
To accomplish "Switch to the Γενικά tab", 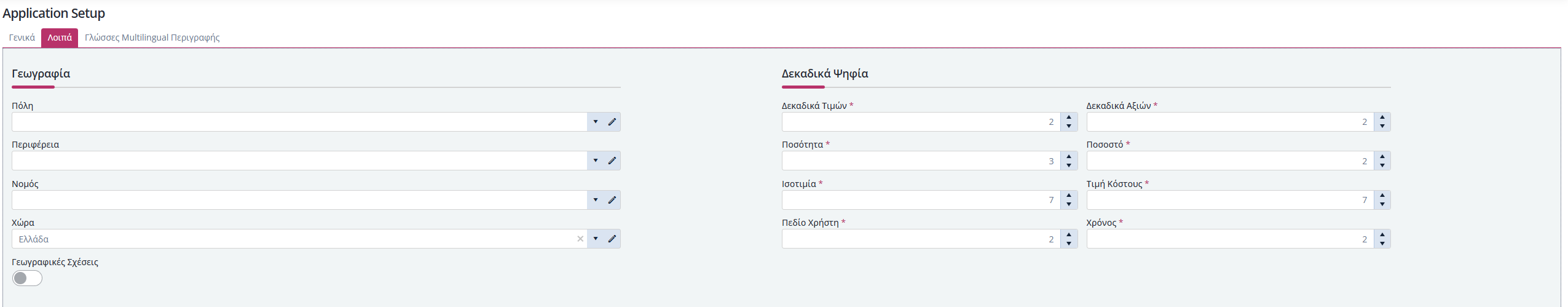I will coord(22,38).
